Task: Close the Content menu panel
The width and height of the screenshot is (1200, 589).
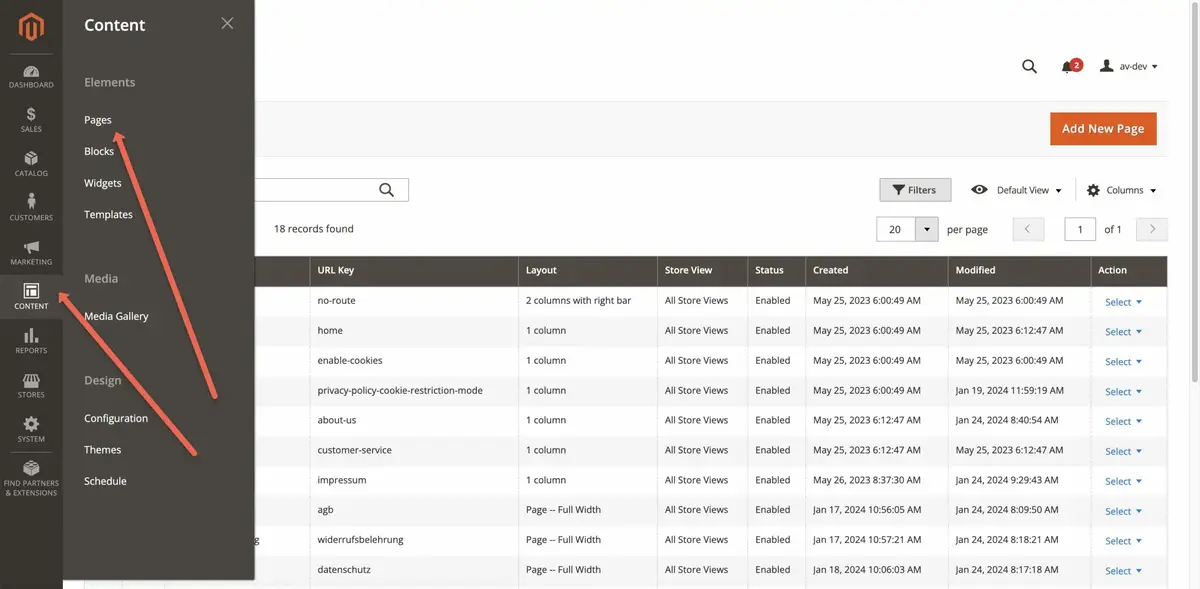Action: click(227, 24)
